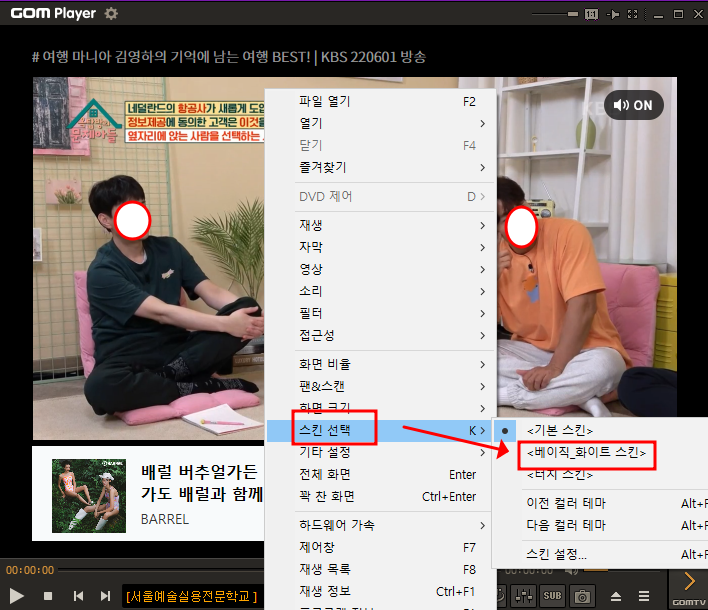Expand the 열기 submenu

click(382, 123)
